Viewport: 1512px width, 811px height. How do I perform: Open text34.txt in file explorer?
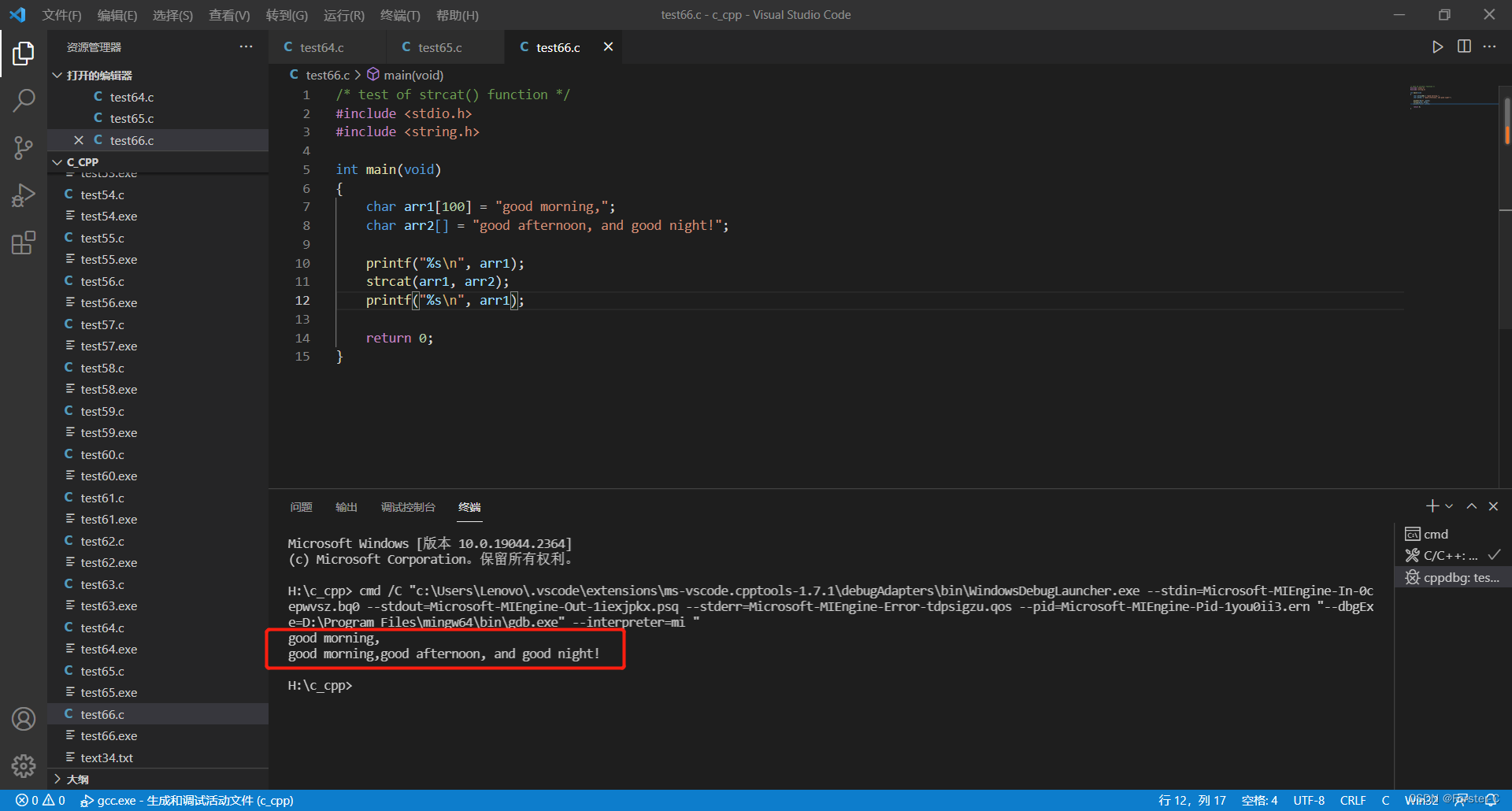click(157, 757)
